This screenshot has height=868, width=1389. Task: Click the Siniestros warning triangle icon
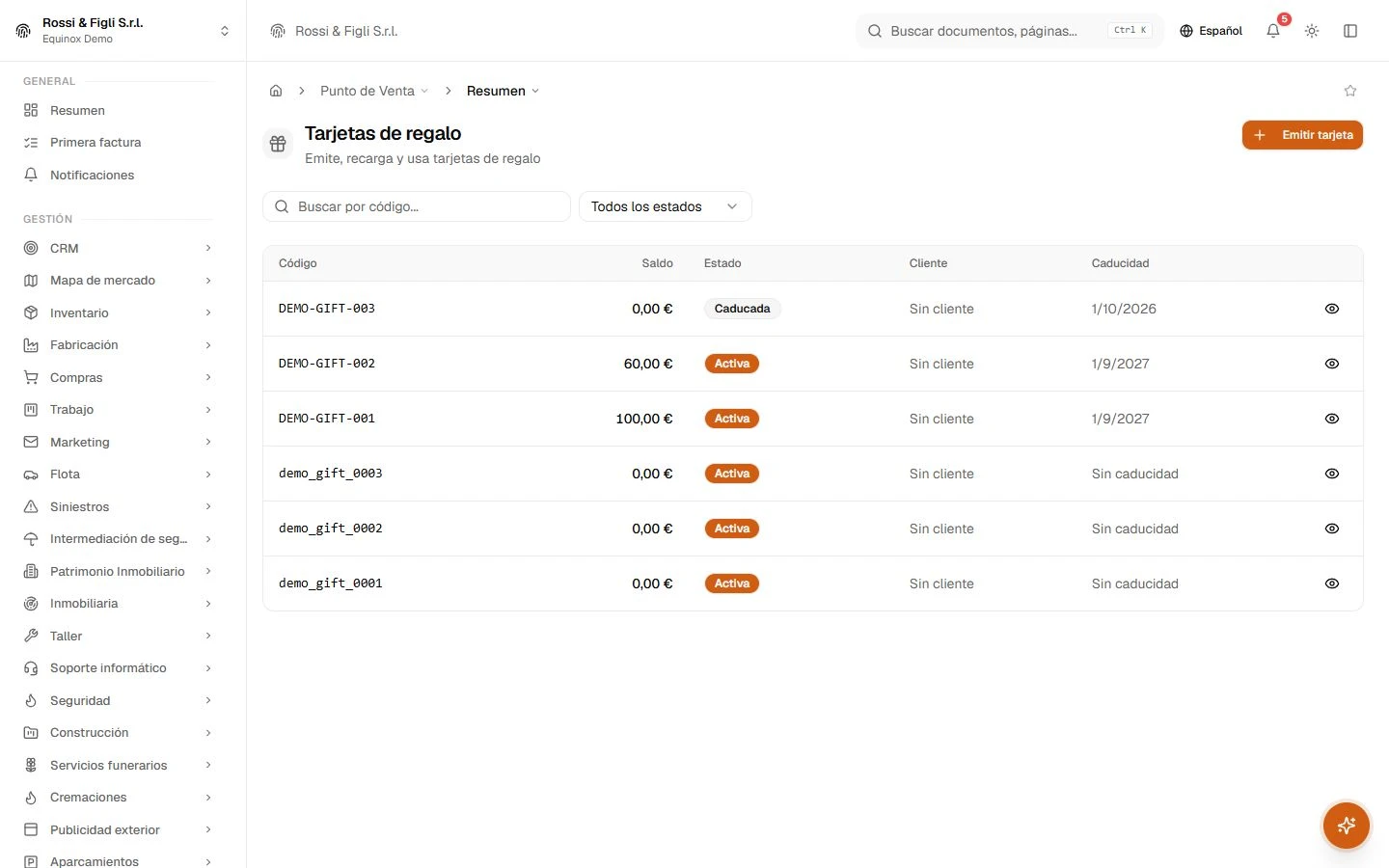31,506
